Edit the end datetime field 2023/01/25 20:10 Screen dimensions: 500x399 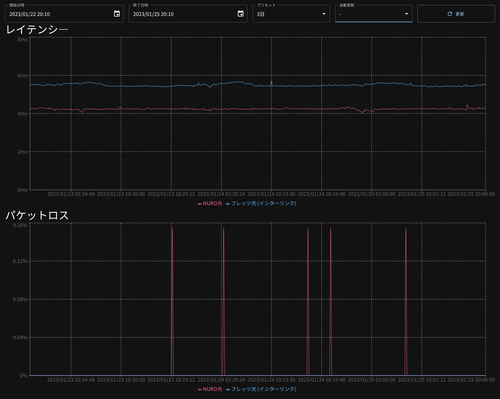point(188,14)
